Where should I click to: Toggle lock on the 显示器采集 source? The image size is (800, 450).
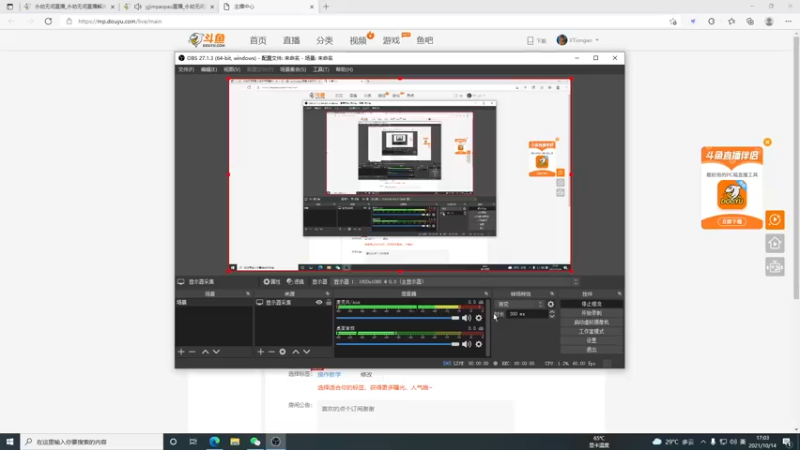point(328,303)
